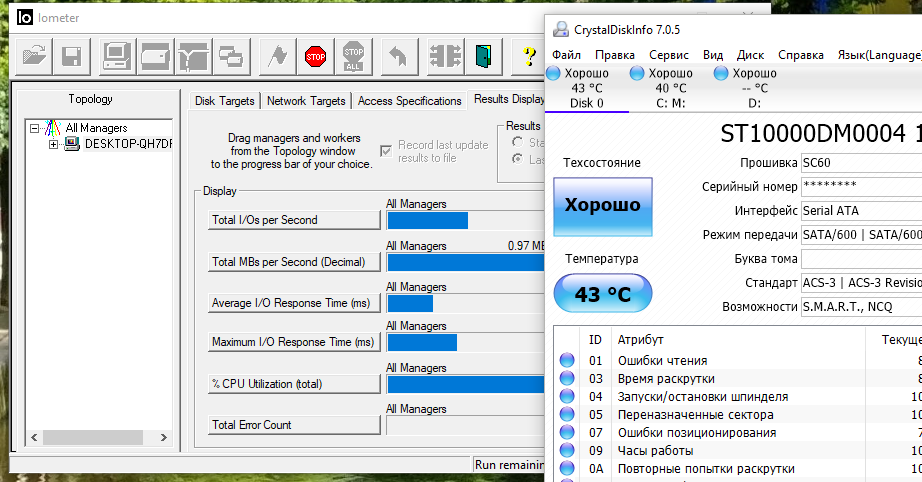Add new network worker toolbar icon
Viewport: 922px width, 482px height.
coord(193,57)
